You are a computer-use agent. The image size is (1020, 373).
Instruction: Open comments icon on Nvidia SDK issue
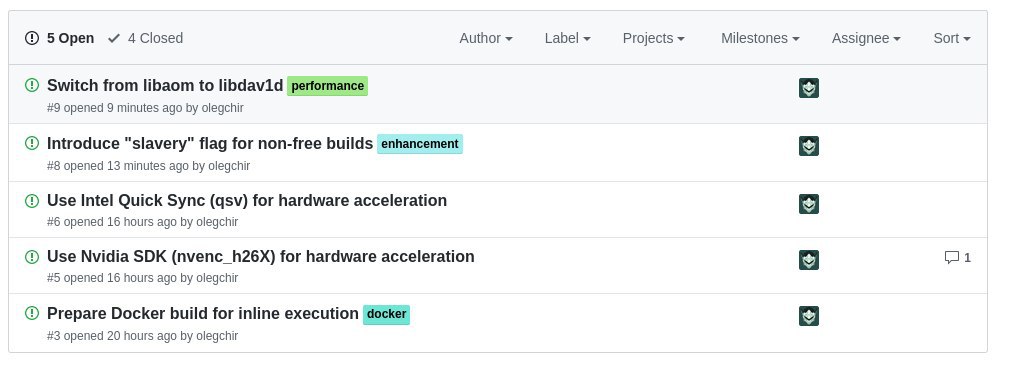pos(958,258)
